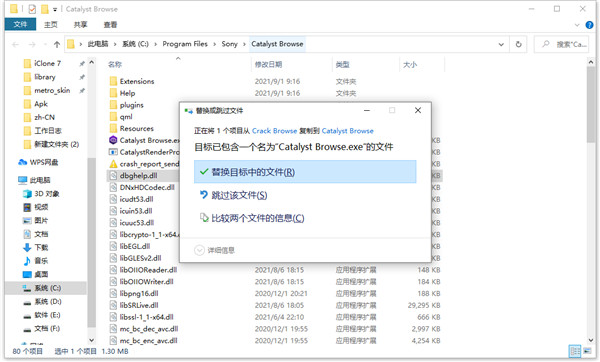Sort by 大小 column header
The image size is (600, 362).
click(410, 64)
